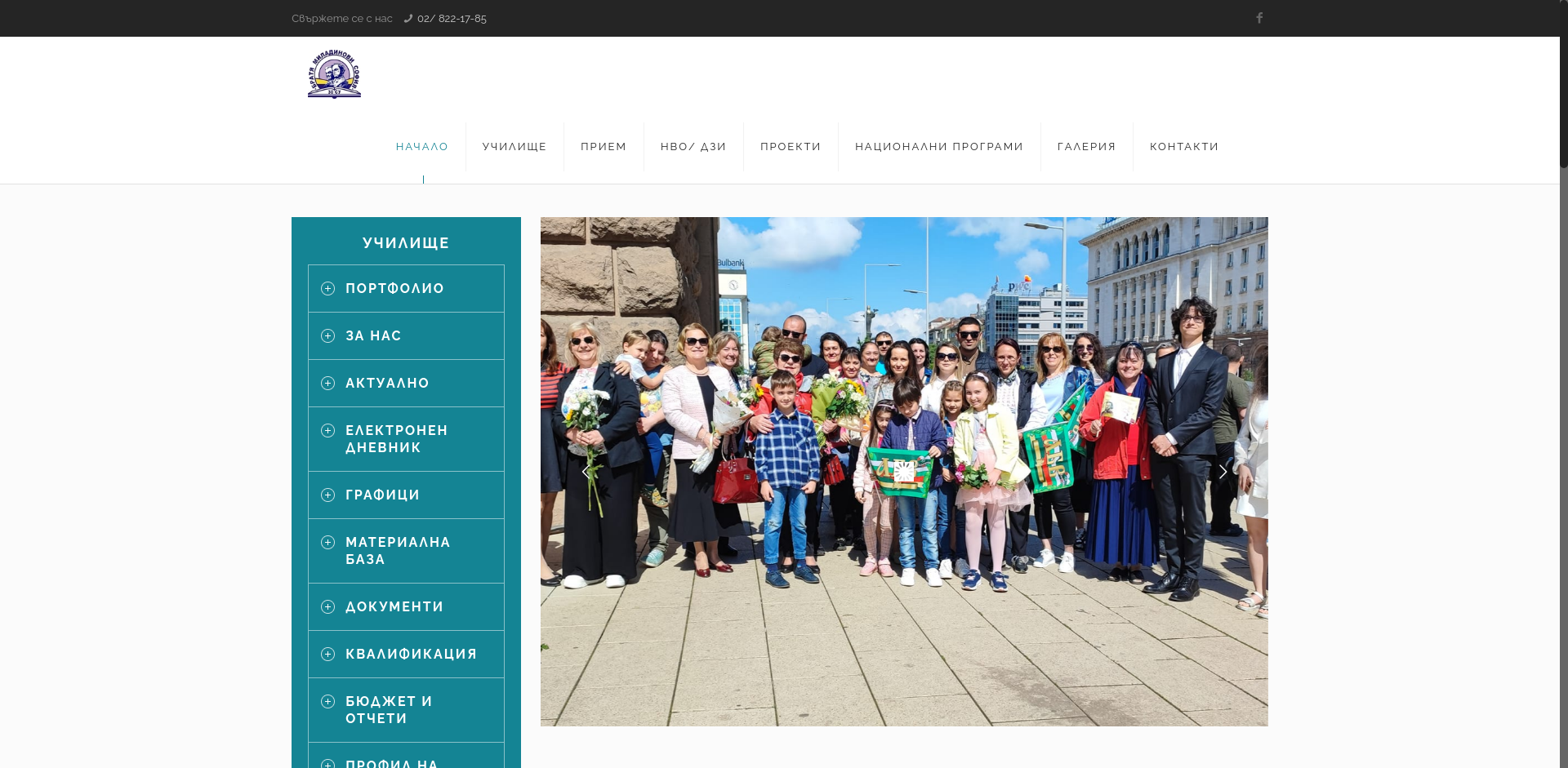Viewport: 1568px width, 768px height.
Task: Expand the АКТУАЛНО plus icon
Action: [328, 384]
